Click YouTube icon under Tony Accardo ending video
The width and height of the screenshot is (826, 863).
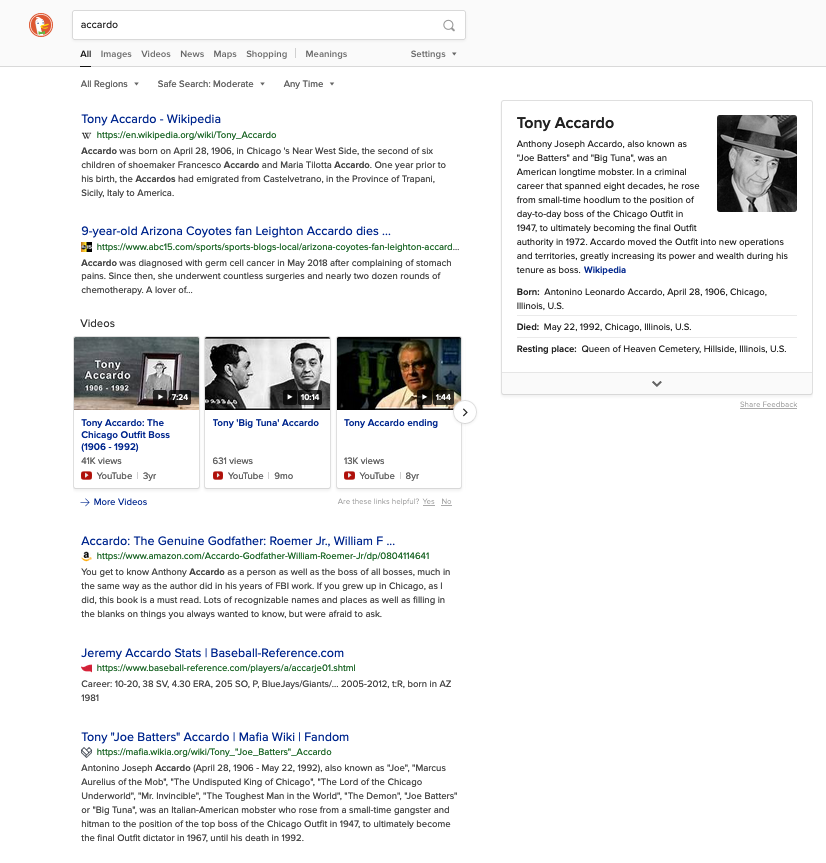click(349, 476)
